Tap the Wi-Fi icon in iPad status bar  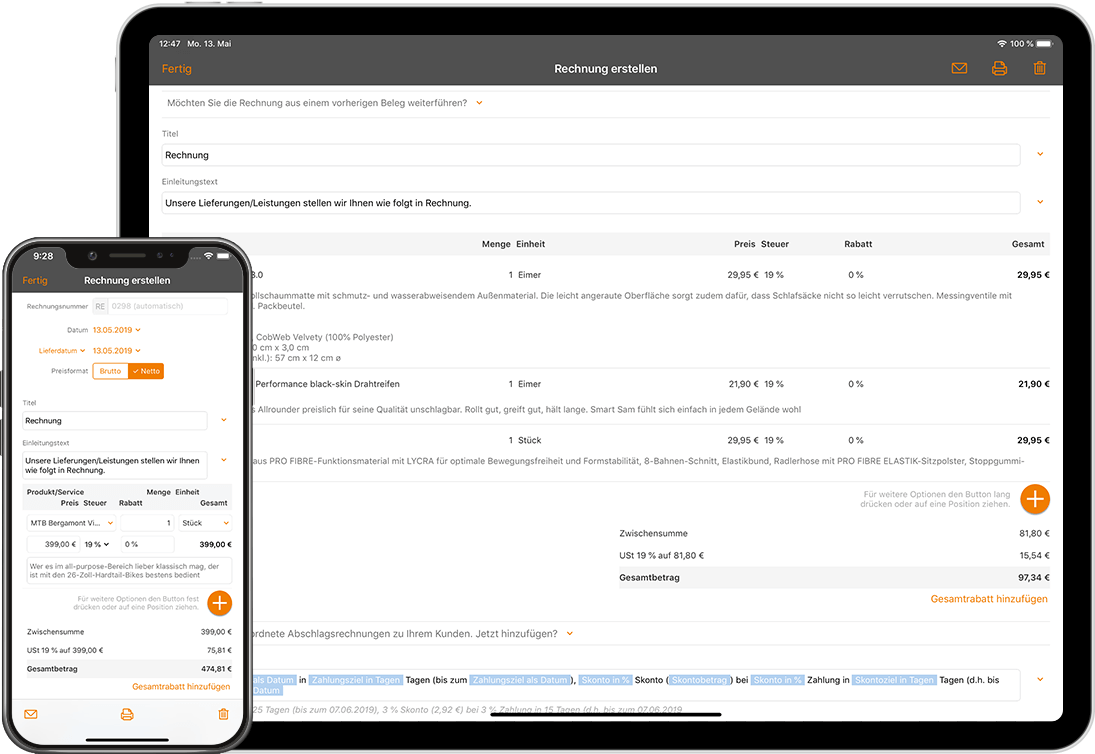(x=1001, y=43)
